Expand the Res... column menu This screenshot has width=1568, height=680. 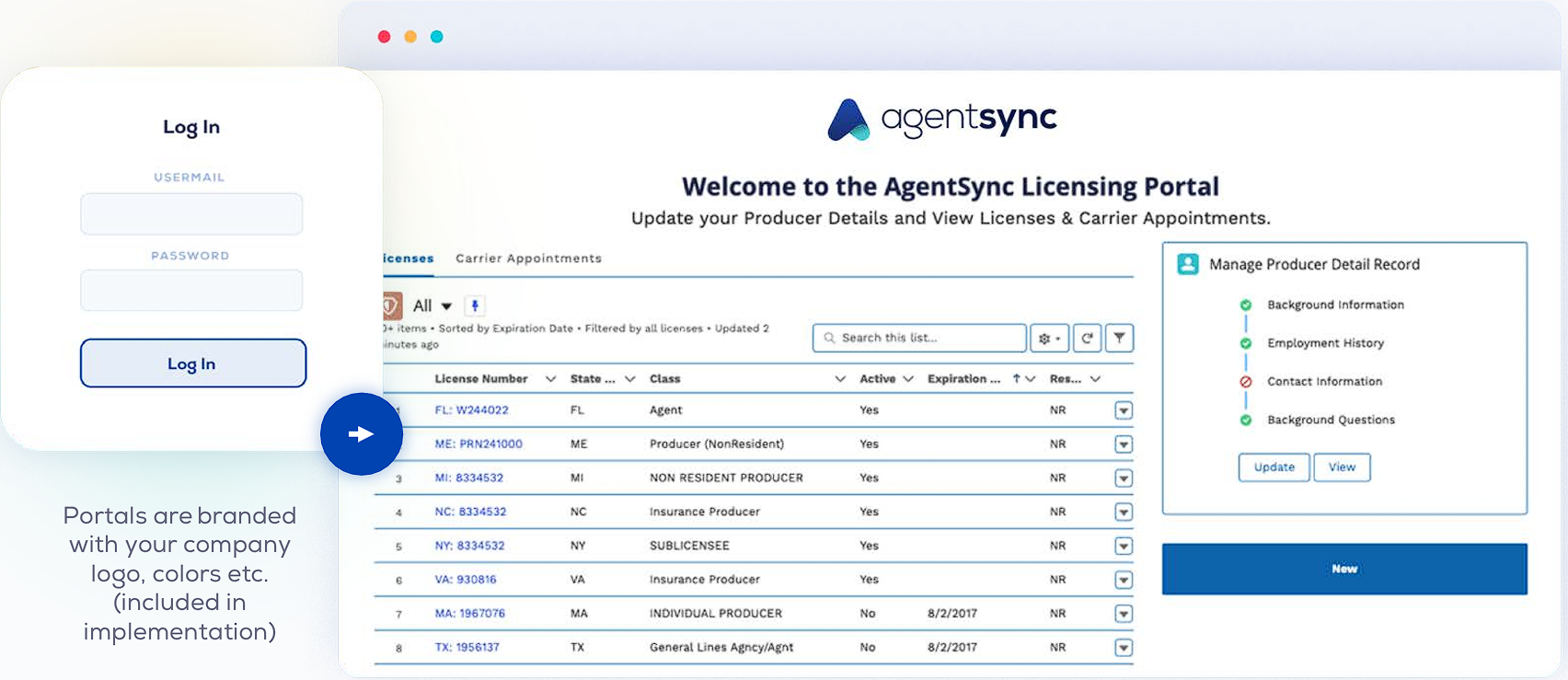coord(1095,379)
